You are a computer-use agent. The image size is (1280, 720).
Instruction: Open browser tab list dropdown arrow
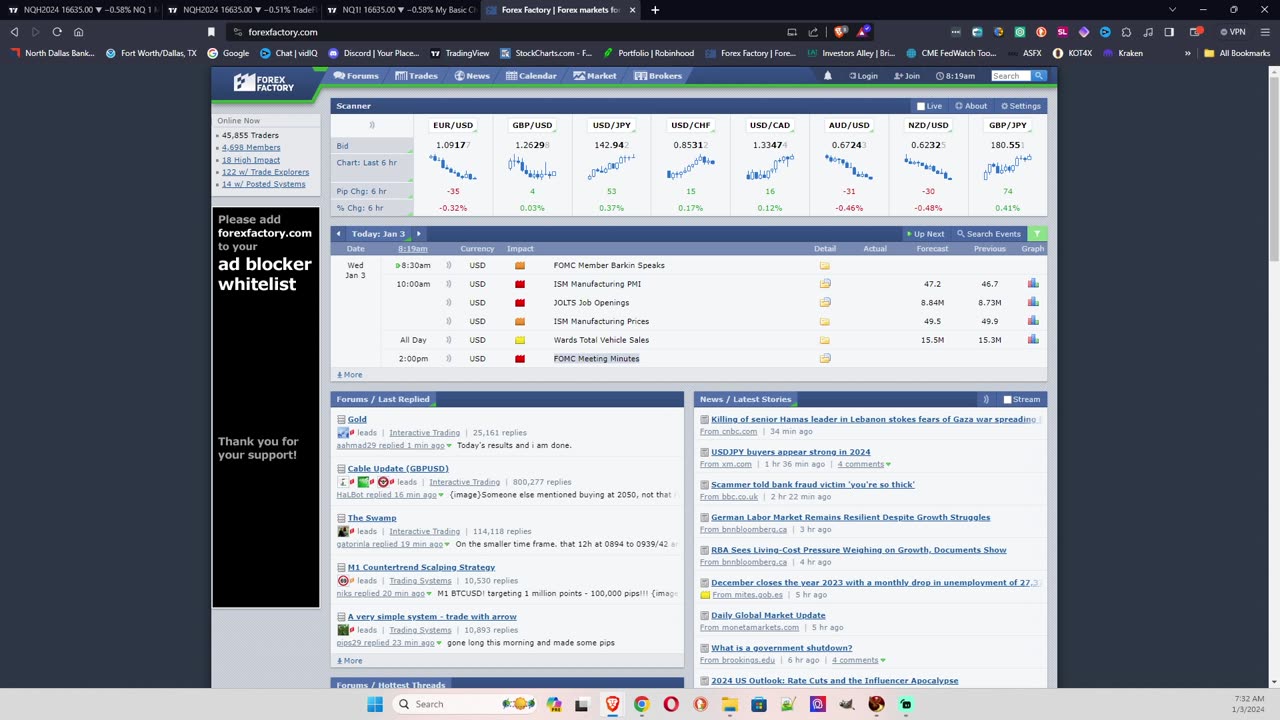pos(1173,10)
